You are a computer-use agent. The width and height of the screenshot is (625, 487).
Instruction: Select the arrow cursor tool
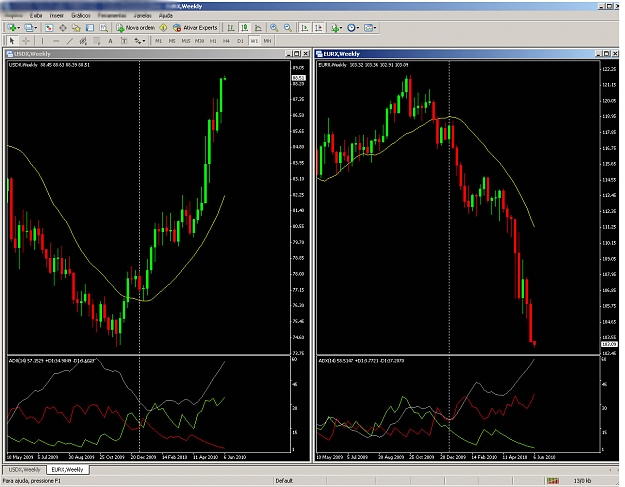[x=12, y=41]
